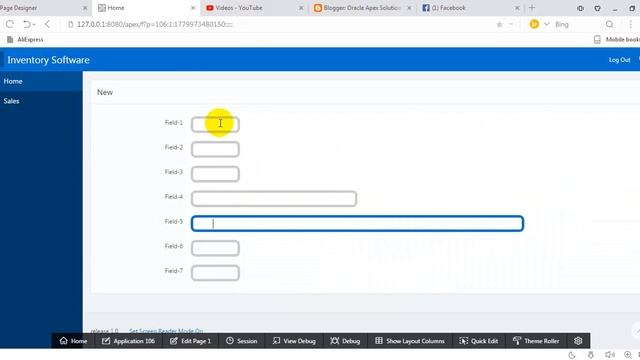Click the zoom magnifier icon in status bar

(x=628, y=355)
